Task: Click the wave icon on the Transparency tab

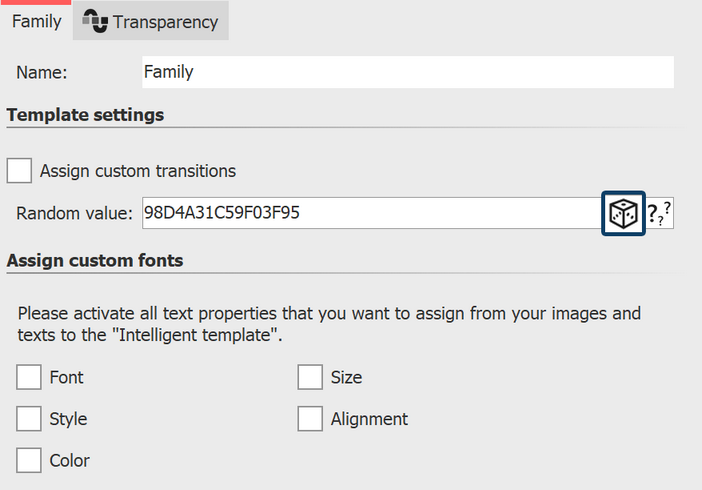Action: pos(95,21)
